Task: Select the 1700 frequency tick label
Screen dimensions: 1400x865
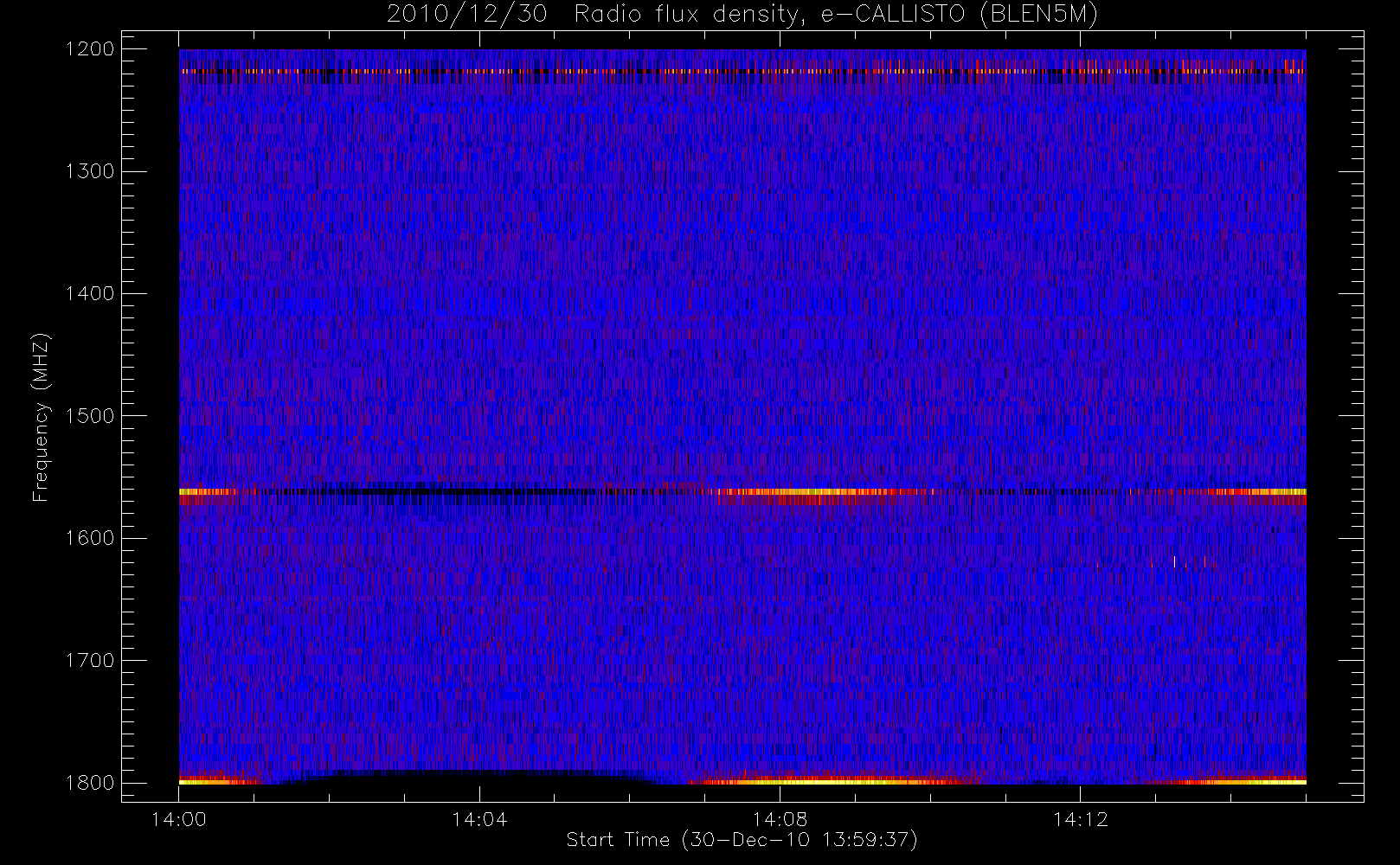Action: pyautogui.click(x=90, y=661)
